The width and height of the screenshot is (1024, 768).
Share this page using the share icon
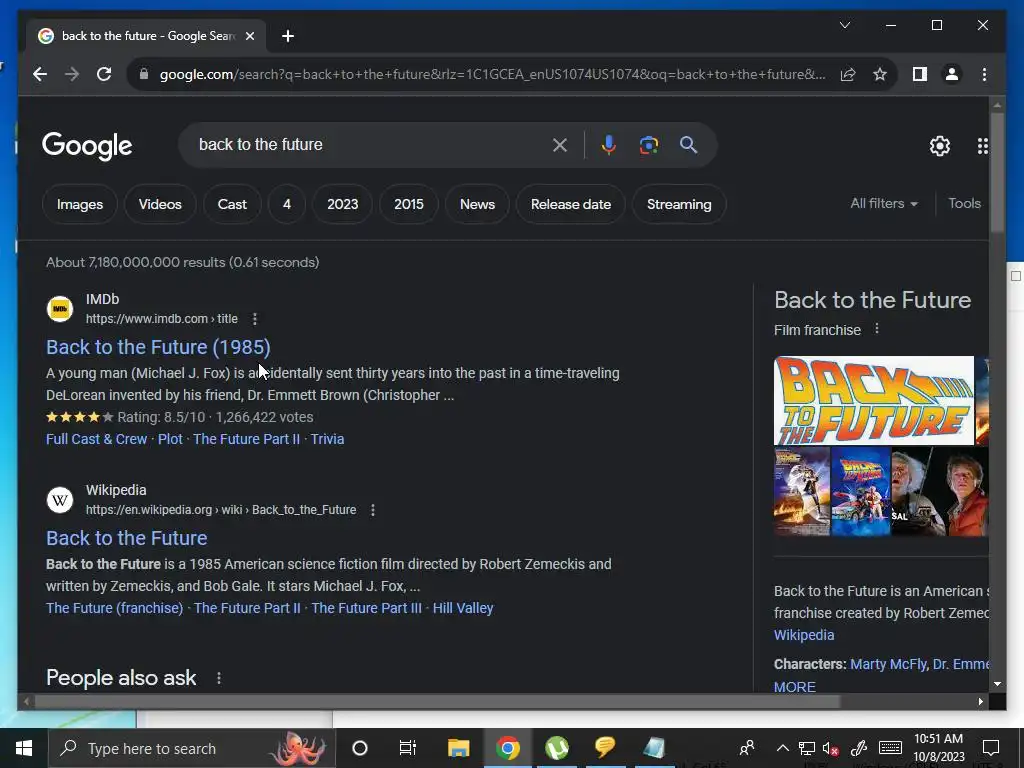pos(848,74)
